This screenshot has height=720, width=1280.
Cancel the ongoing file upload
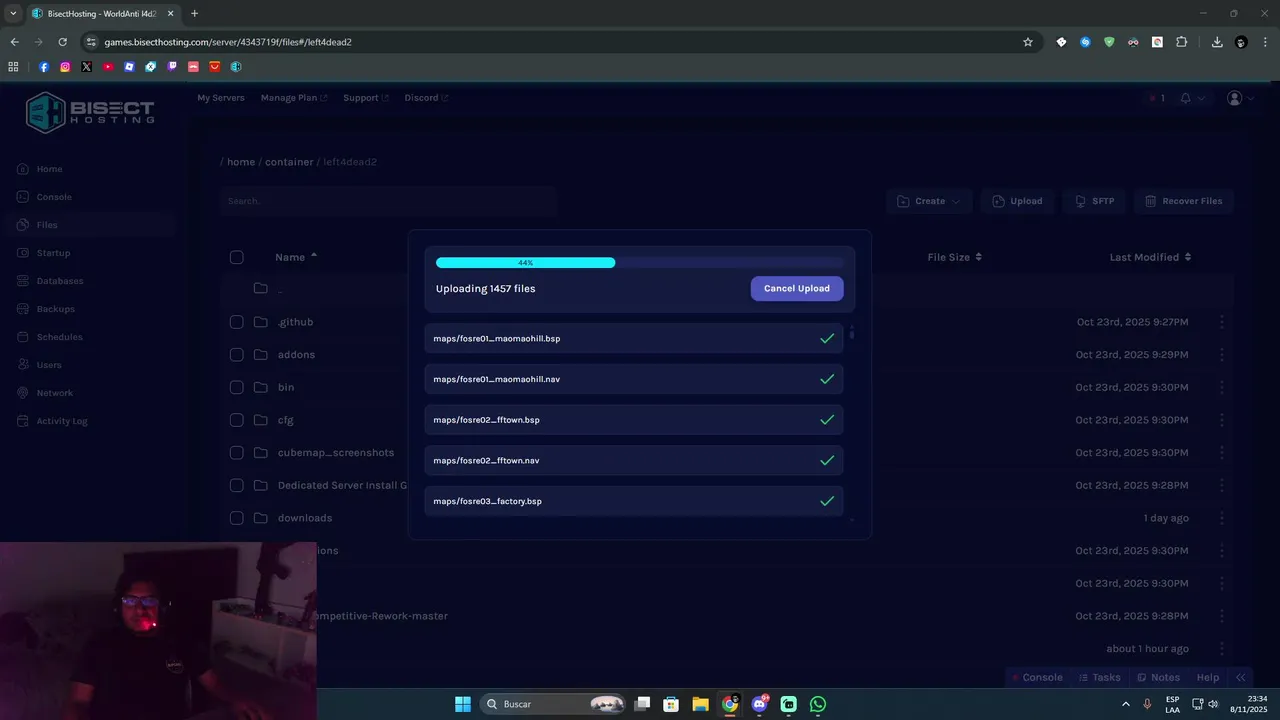click(x=797, y=288)
